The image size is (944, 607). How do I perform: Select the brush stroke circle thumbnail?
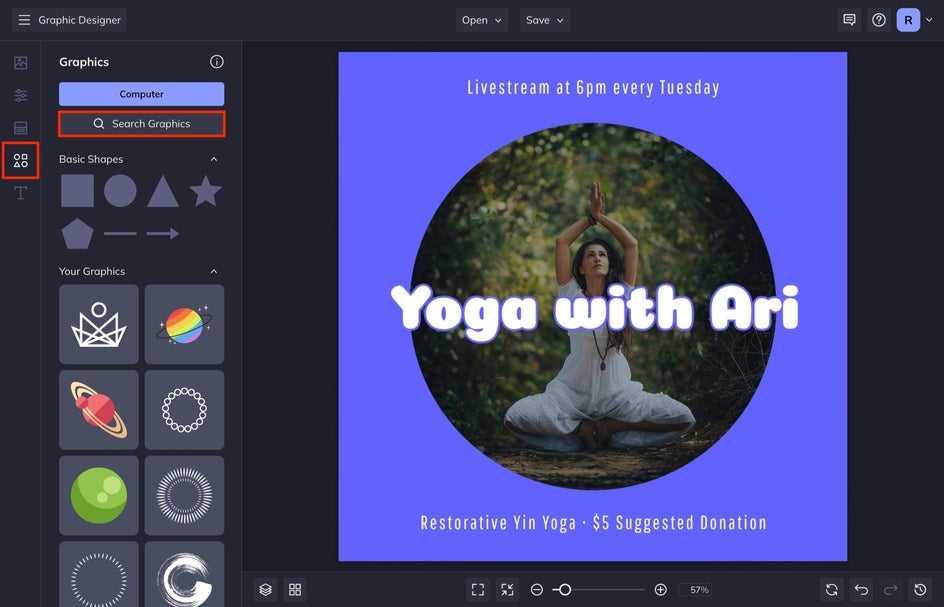[184, 574]
